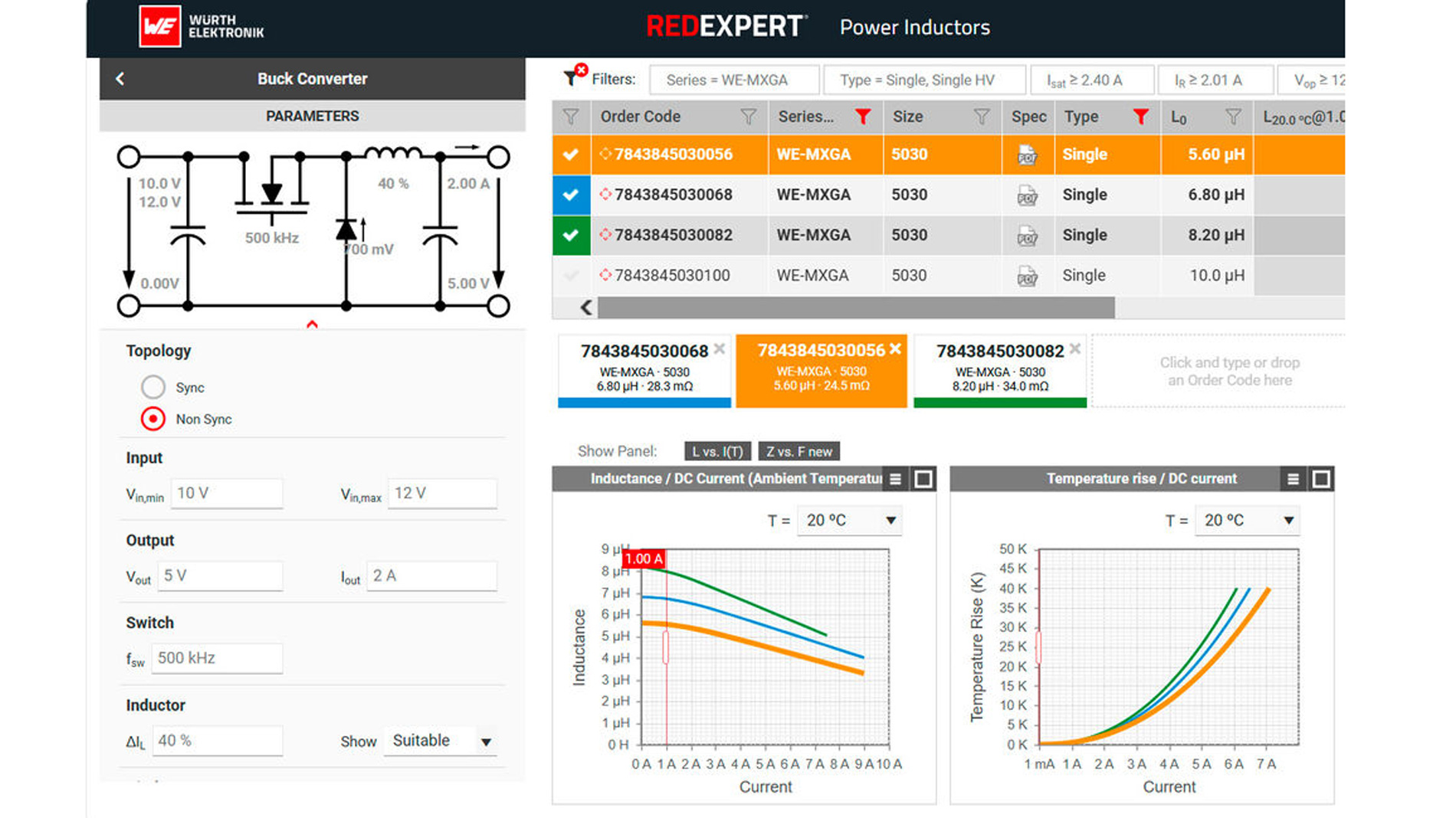This screenshot has height=818, width=1456.
Task: Maximize the Temperature rise chart panel
Action: [x=1321, y=479]
